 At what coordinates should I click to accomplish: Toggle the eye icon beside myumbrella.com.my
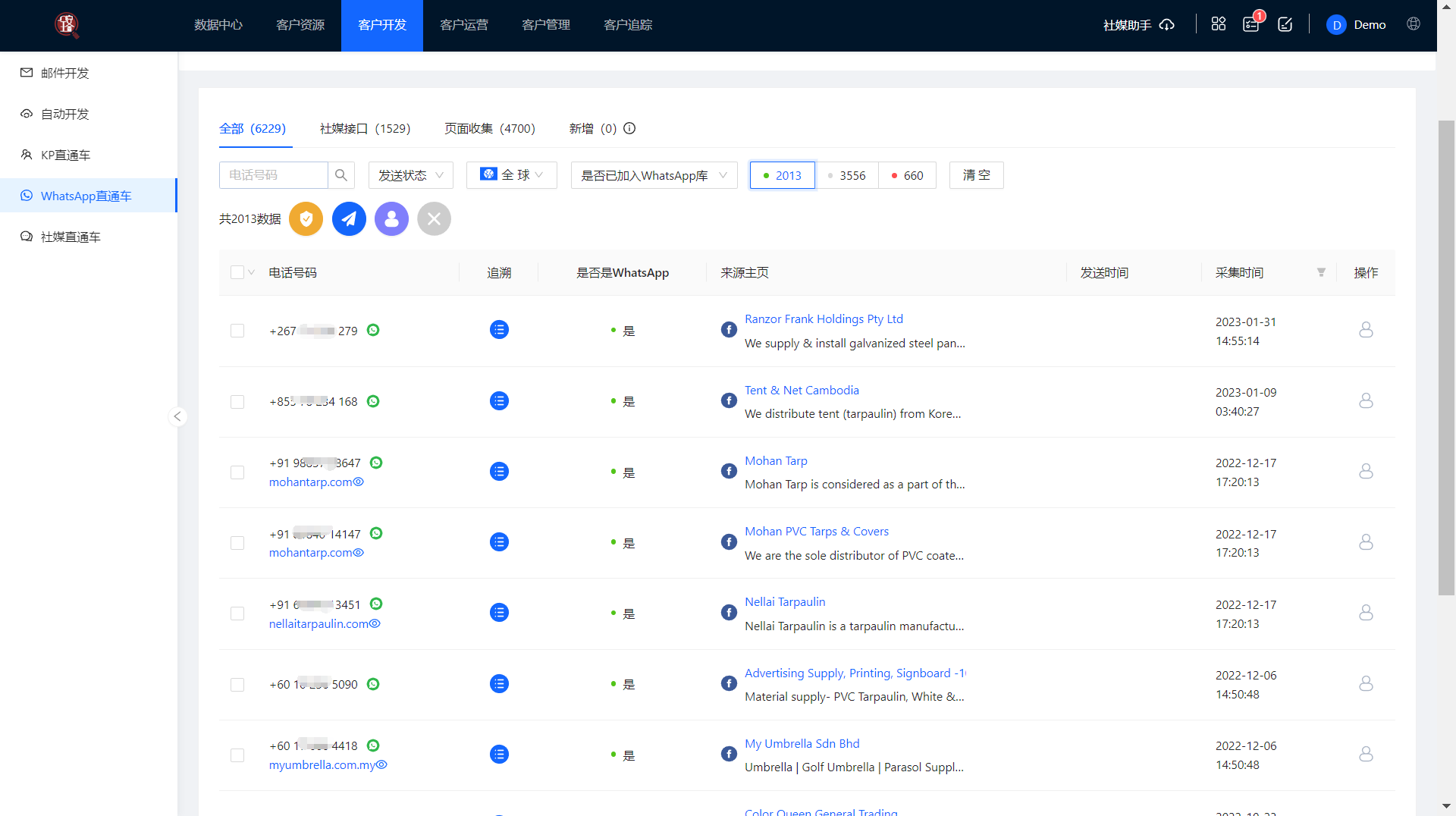click(x=382, y=765)
